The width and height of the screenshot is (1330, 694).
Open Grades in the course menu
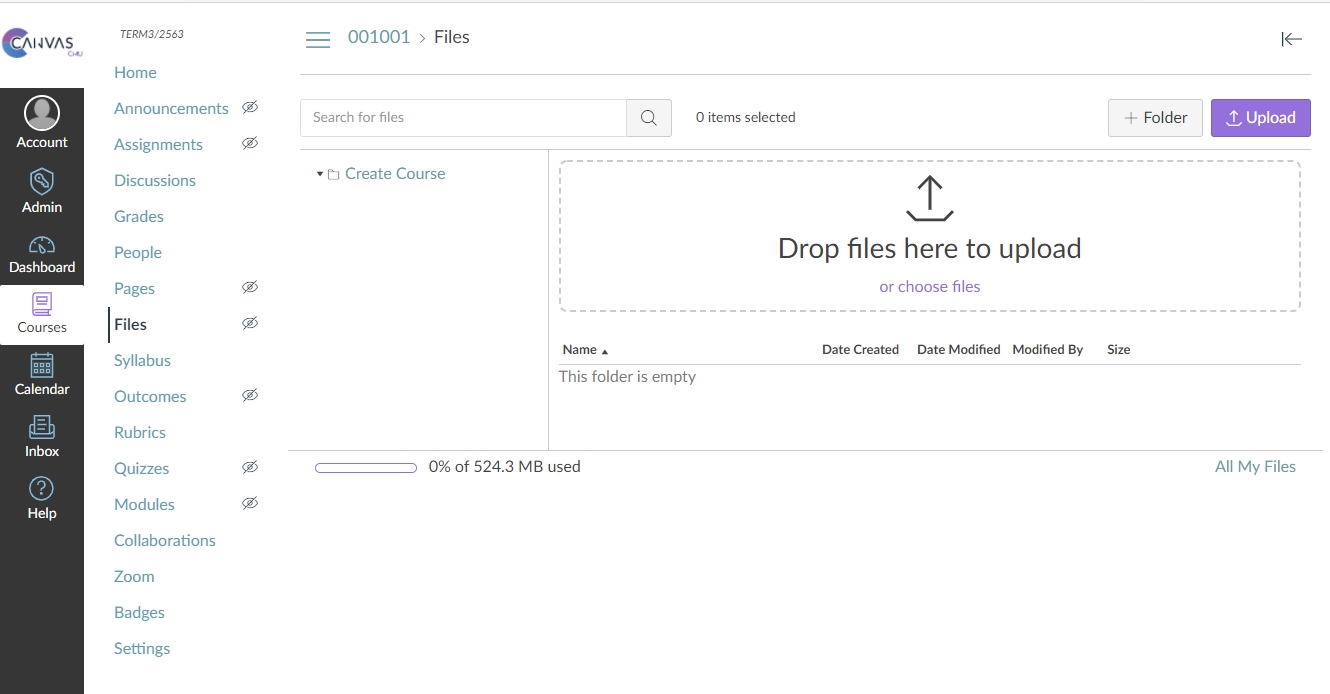tap(139, 217)
